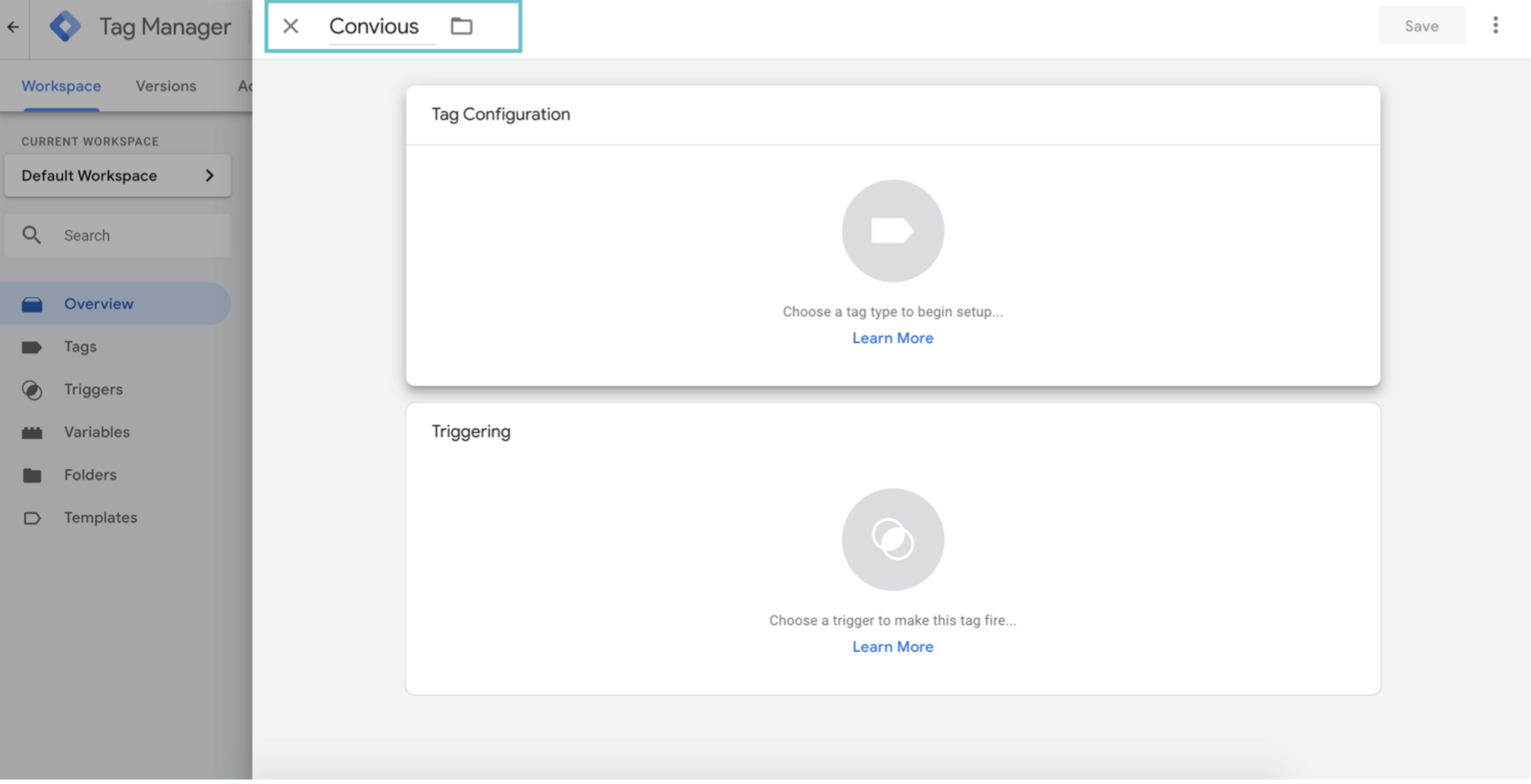
Task: Go to Tags in the sidebar
Action: pyautogui.click(x=80, y=347)
